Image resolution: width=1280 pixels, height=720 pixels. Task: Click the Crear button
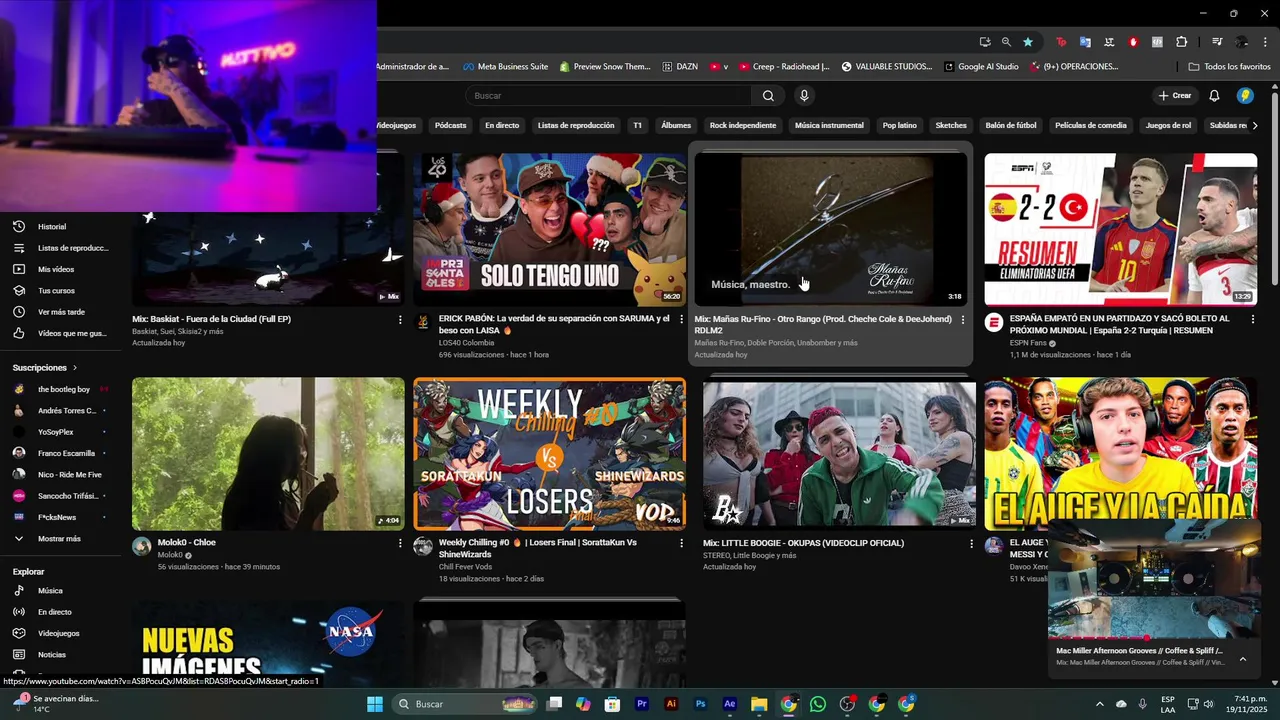[1175, 96]
